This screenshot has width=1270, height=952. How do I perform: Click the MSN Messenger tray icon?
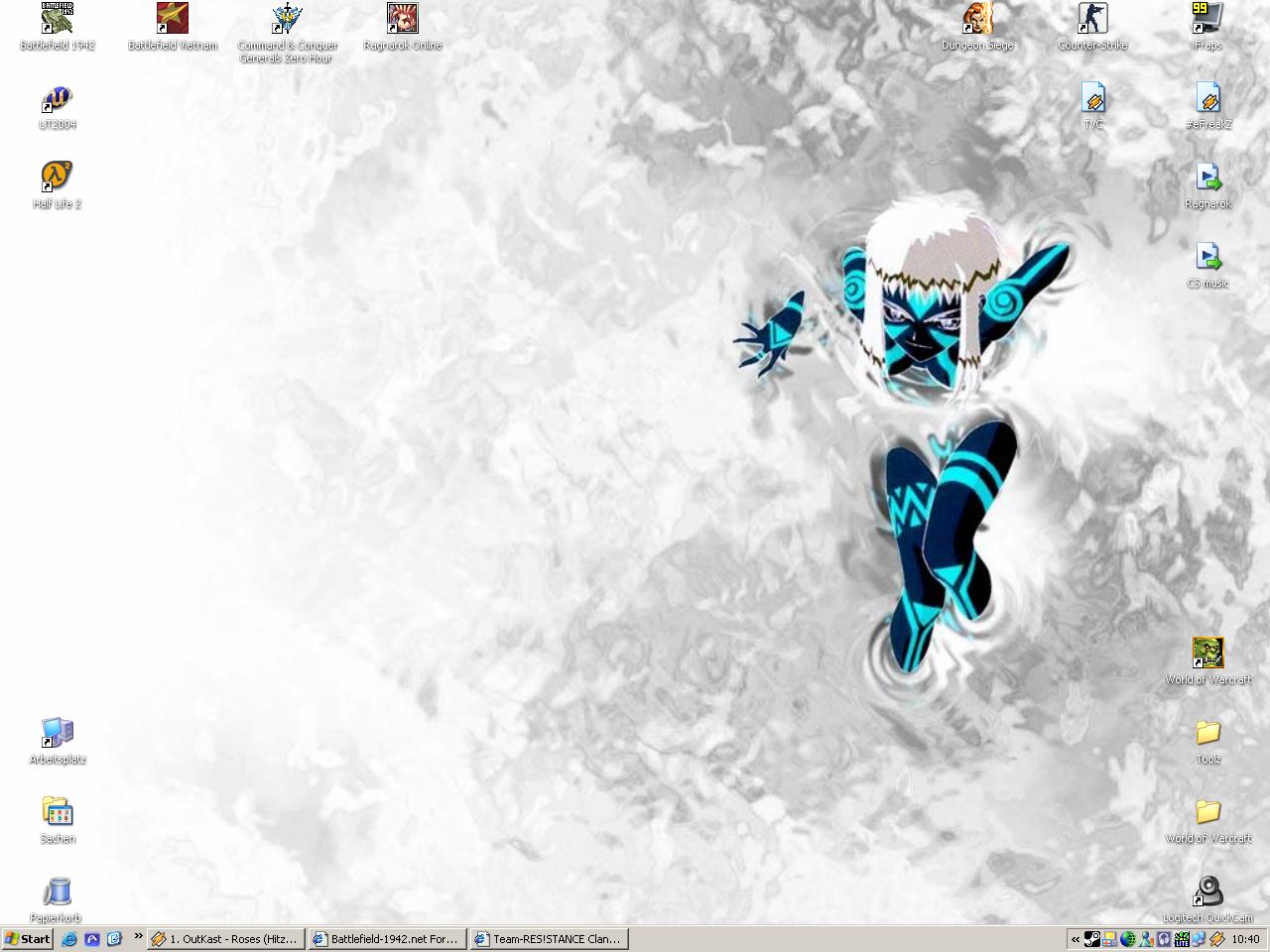point(1145,939)
